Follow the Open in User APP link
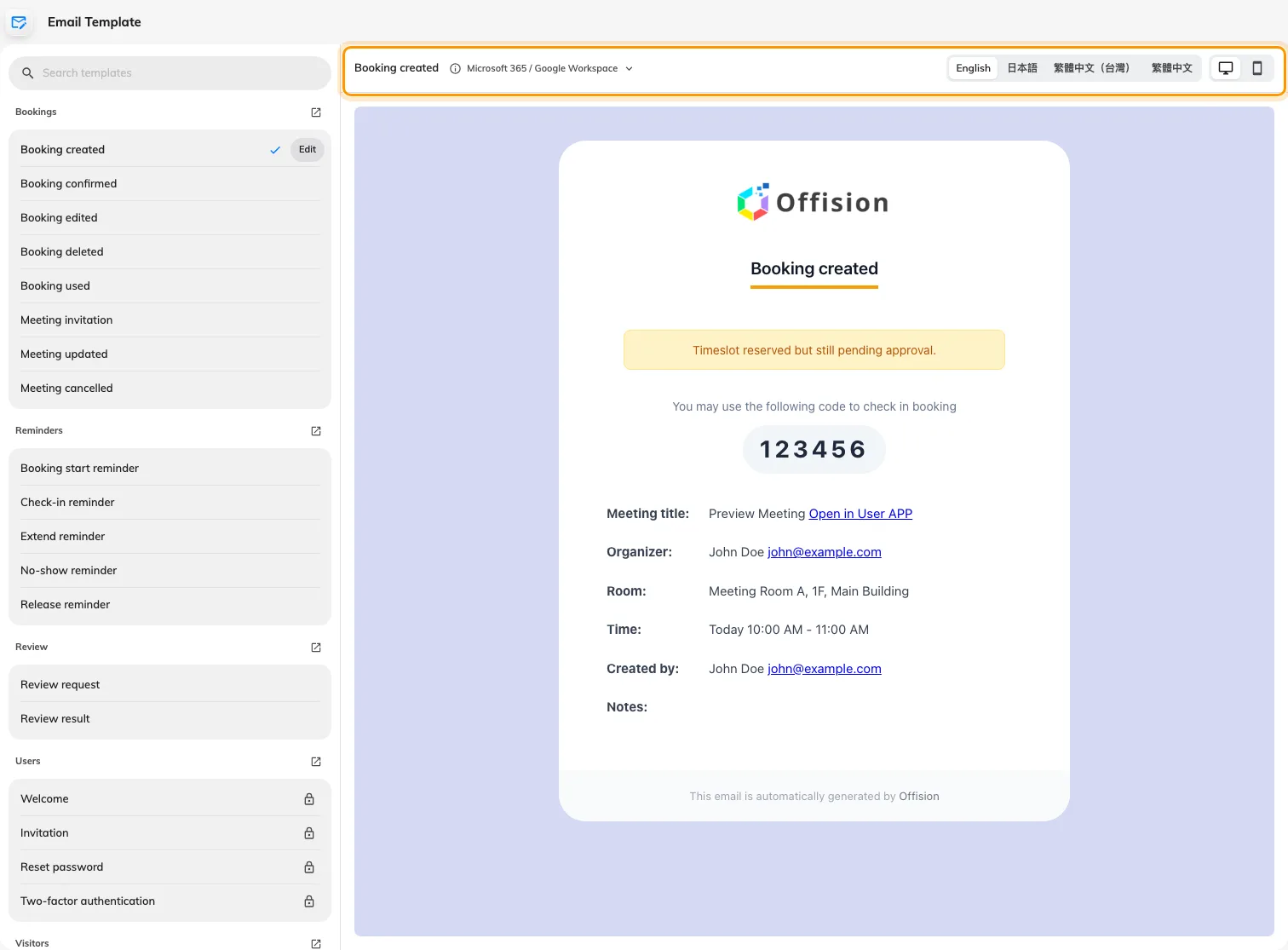This screenshot has width=1288, height=950. tap(860, 514)
